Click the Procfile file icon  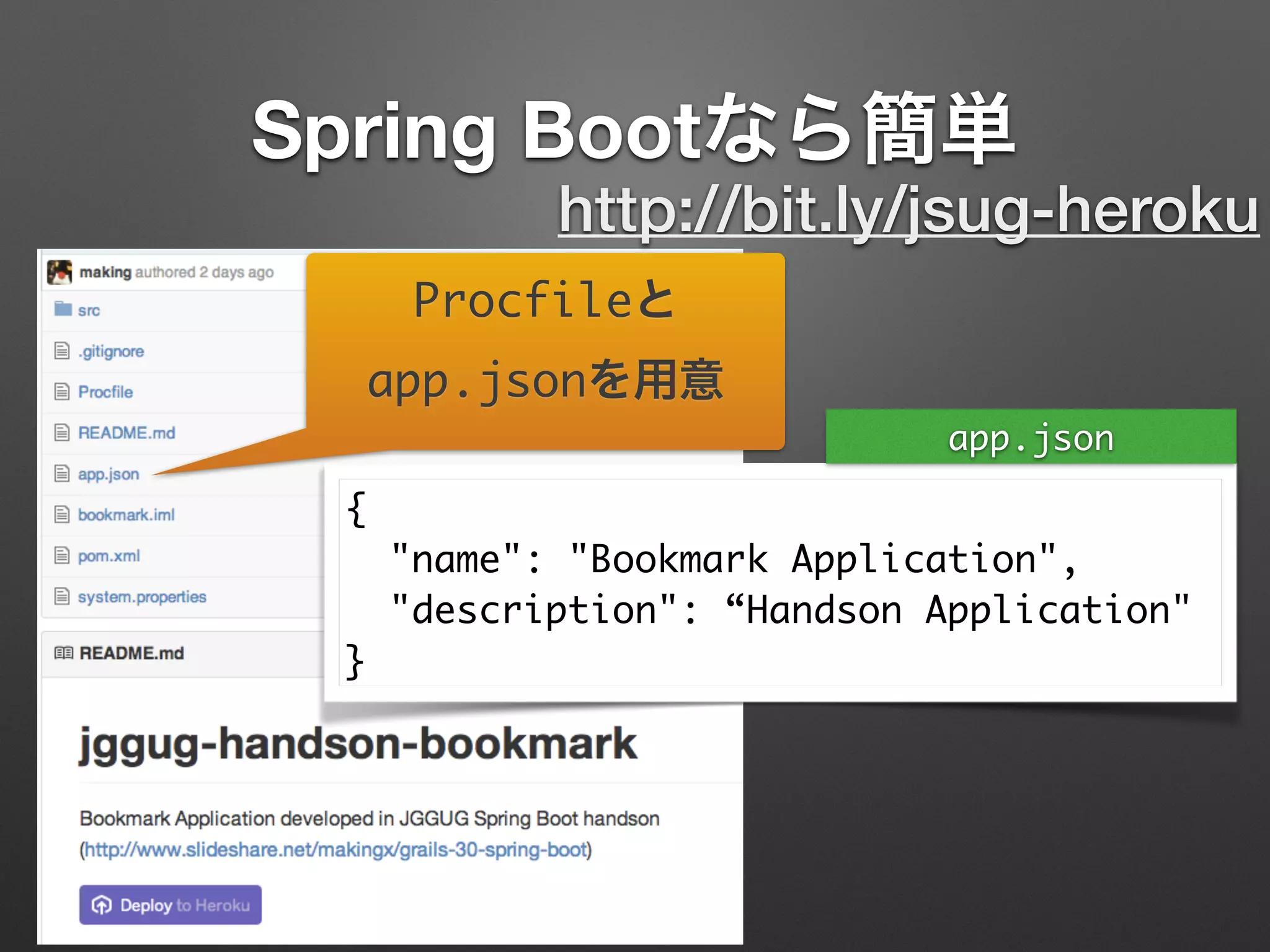click(x=62, y=392)
